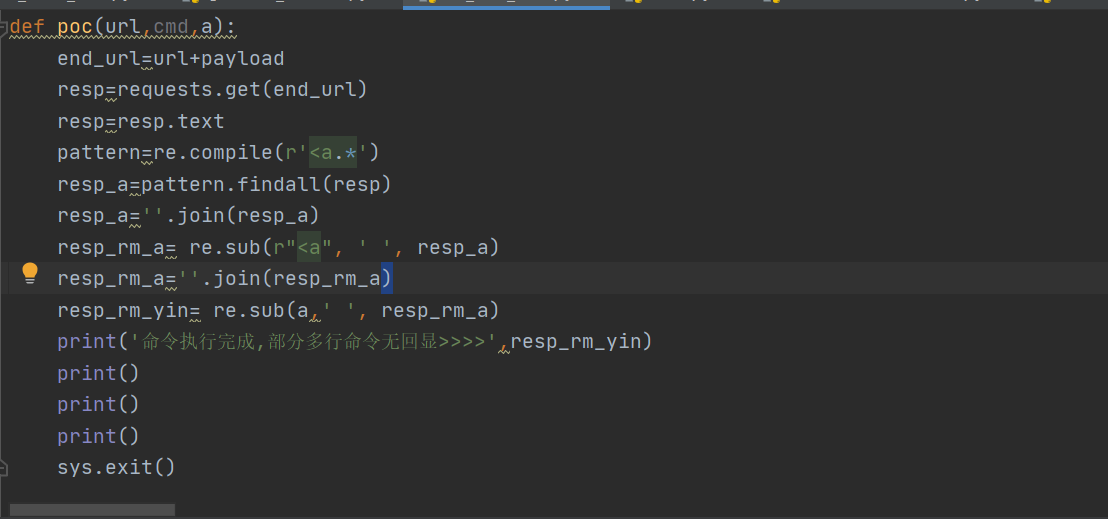Click the regex string r'<a.*'

(x=326, y=152)
